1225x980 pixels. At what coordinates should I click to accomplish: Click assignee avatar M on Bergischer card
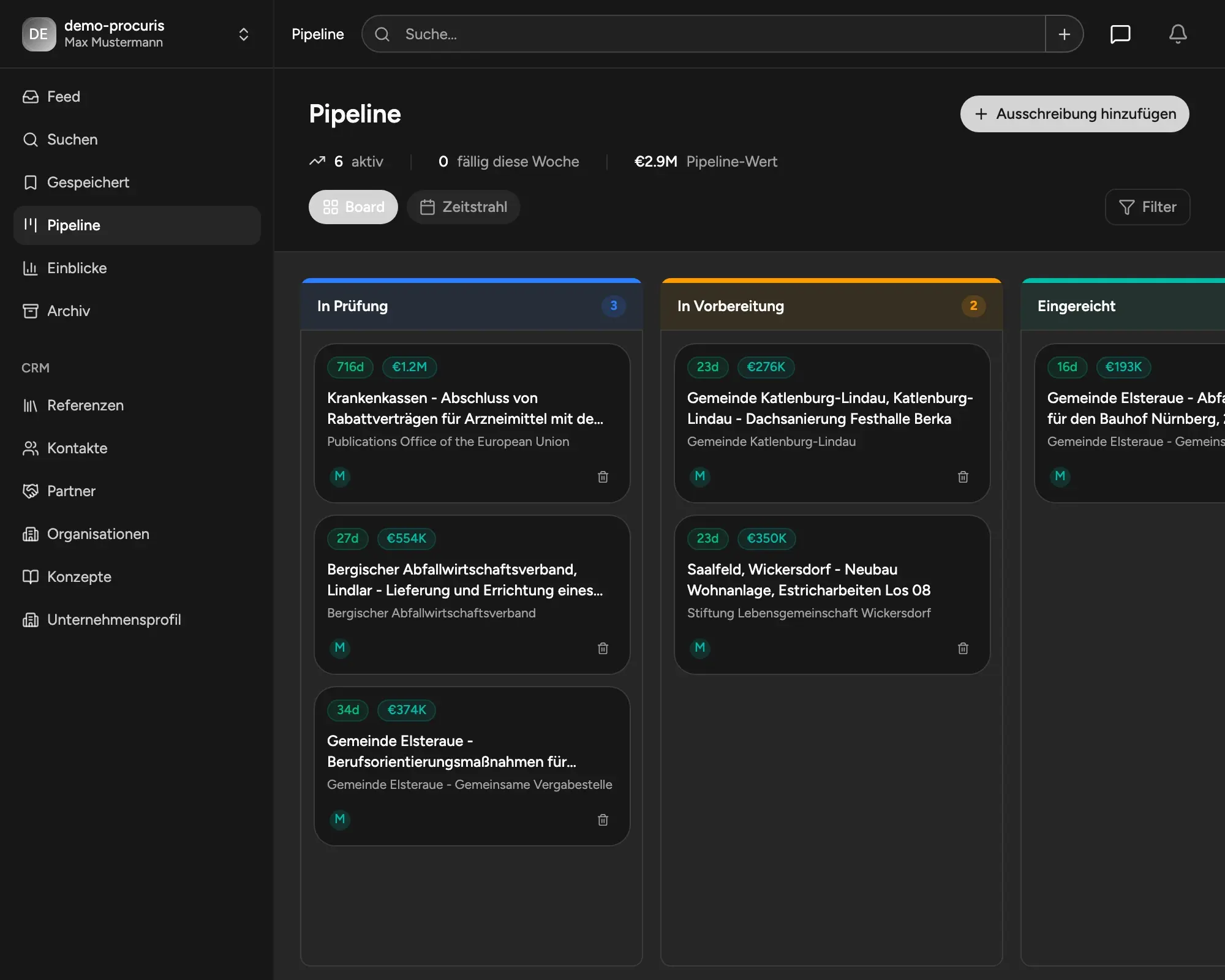[x=340, y=648]
